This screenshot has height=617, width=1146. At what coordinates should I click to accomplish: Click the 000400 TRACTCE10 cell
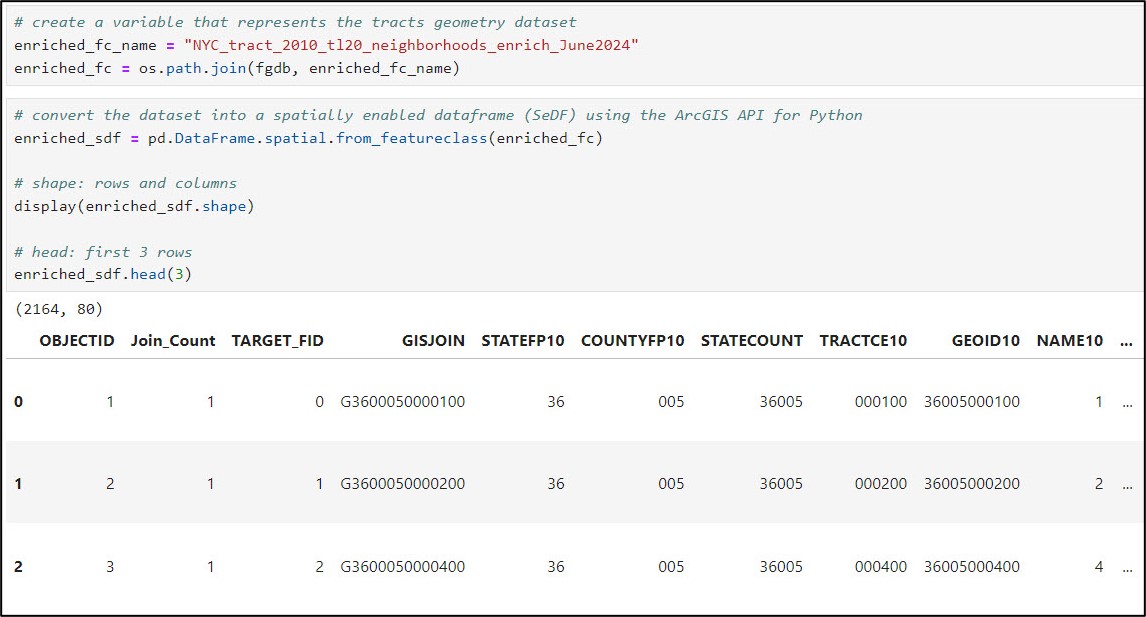(x=881, y=567)
